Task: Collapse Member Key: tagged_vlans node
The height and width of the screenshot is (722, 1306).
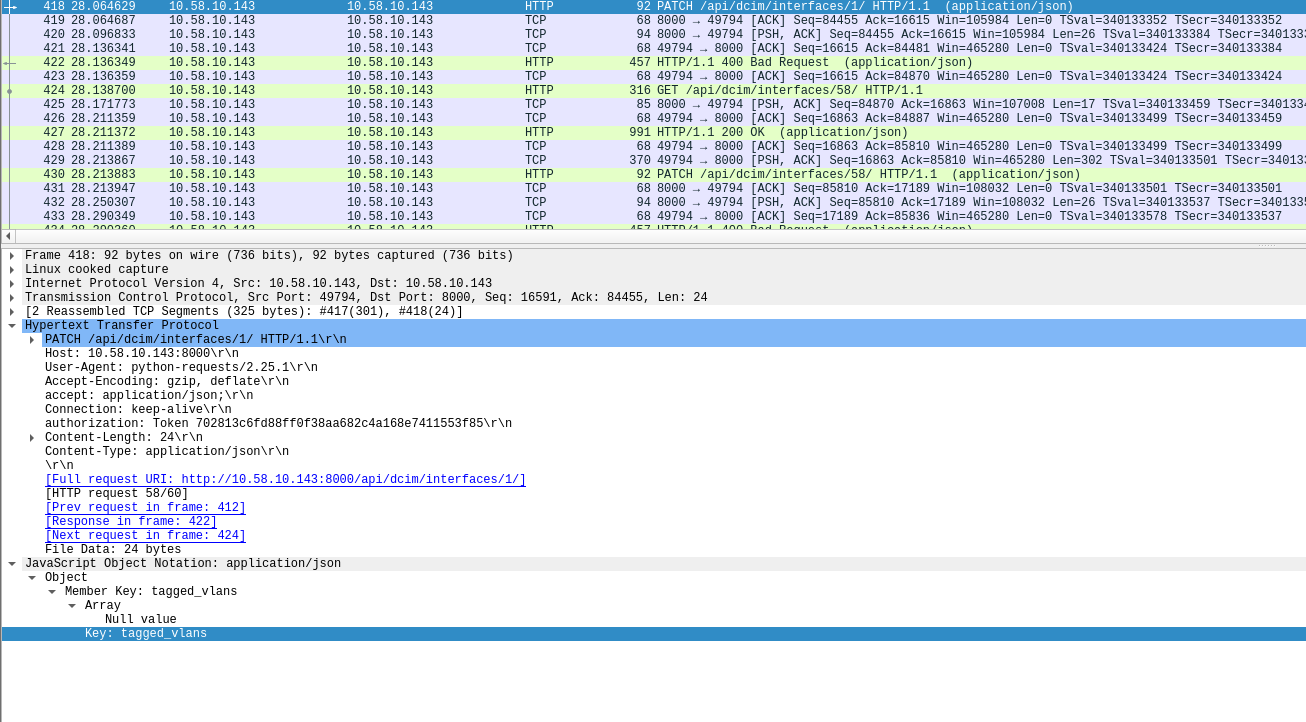Action: point(52,592)
